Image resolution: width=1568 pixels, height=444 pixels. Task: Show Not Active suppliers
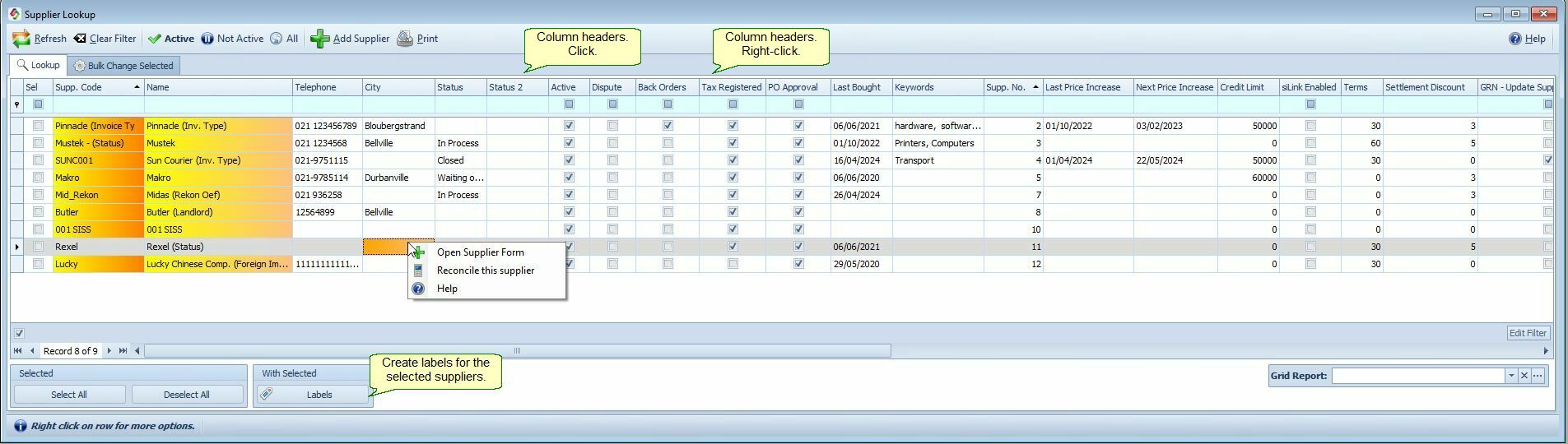(x=232, y=39)
